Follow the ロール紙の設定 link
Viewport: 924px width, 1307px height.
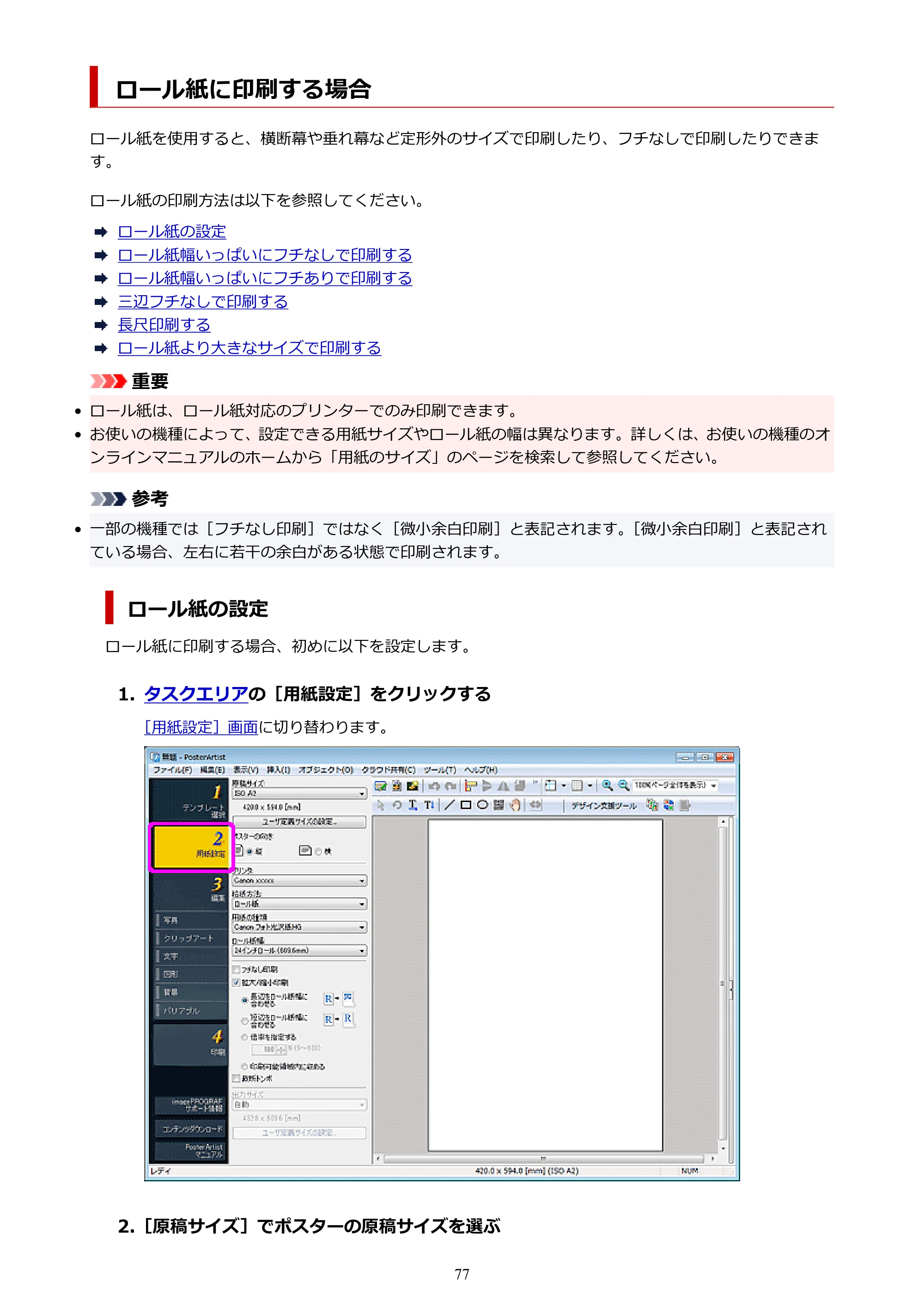point(172,231)
